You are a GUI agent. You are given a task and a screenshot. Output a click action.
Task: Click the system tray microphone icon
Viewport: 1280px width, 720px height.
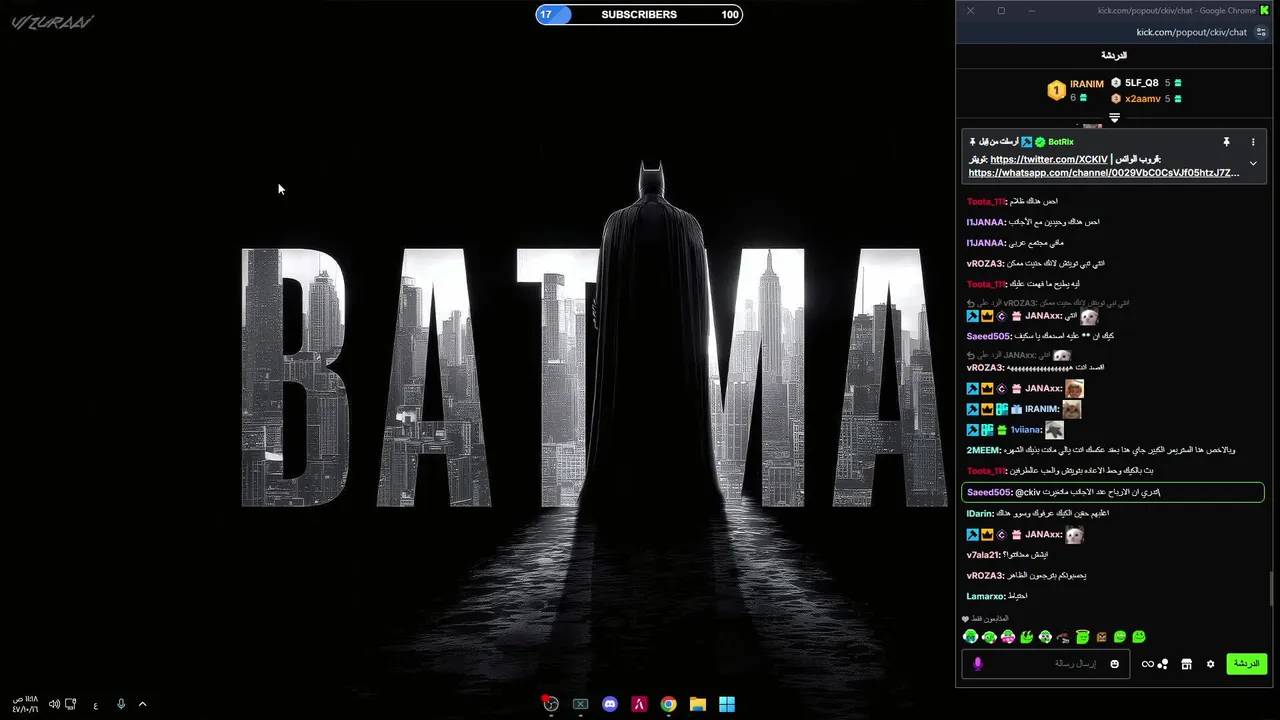pos(121,704)
